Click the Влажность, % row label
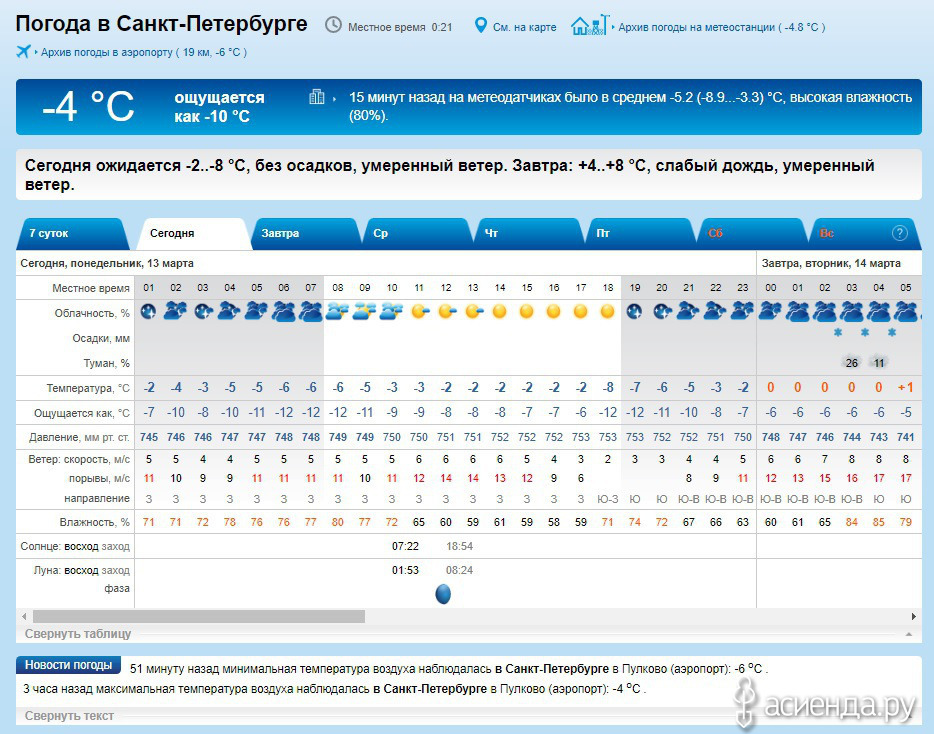This screenshot has width=934, height=734. click(x=94, y=522)
